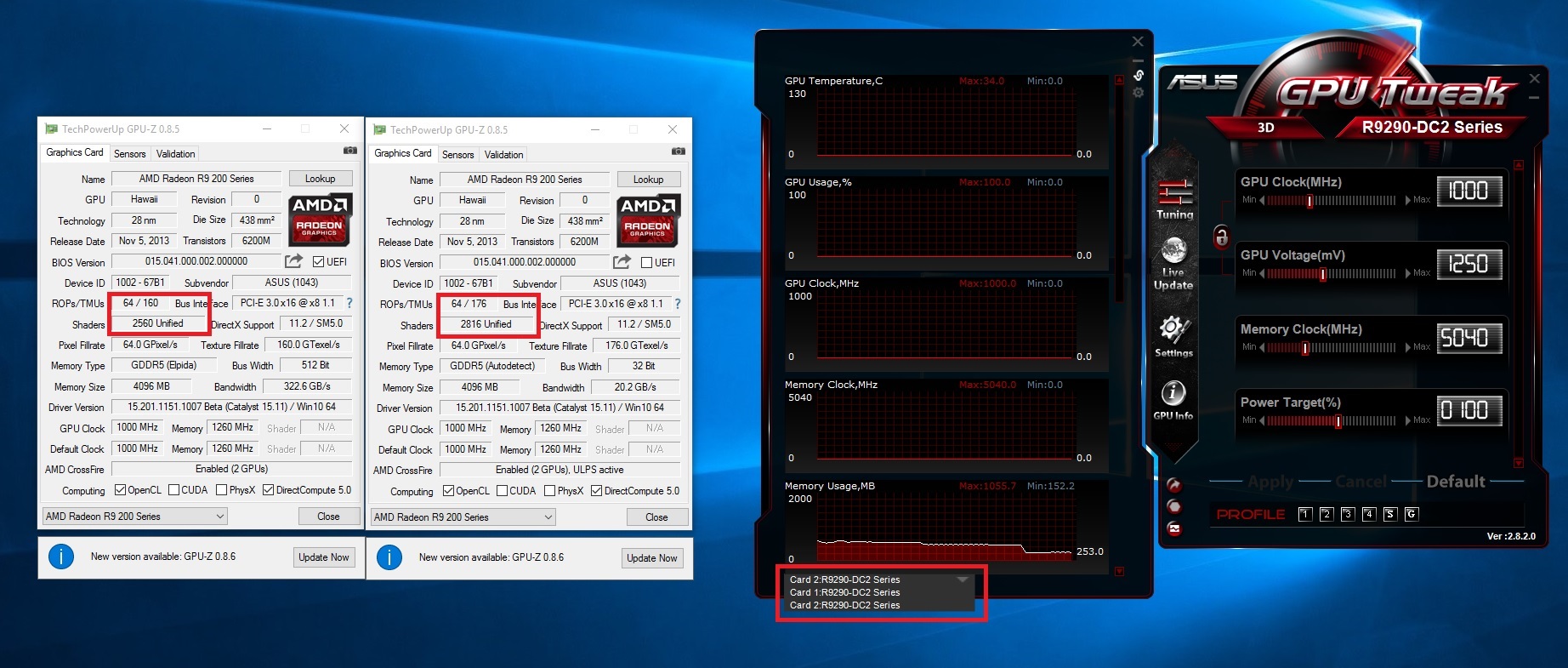Select the 3D tab in GPU Tweak
Viewport: 1568px width, 668px height.
[x=1266, y=128]
